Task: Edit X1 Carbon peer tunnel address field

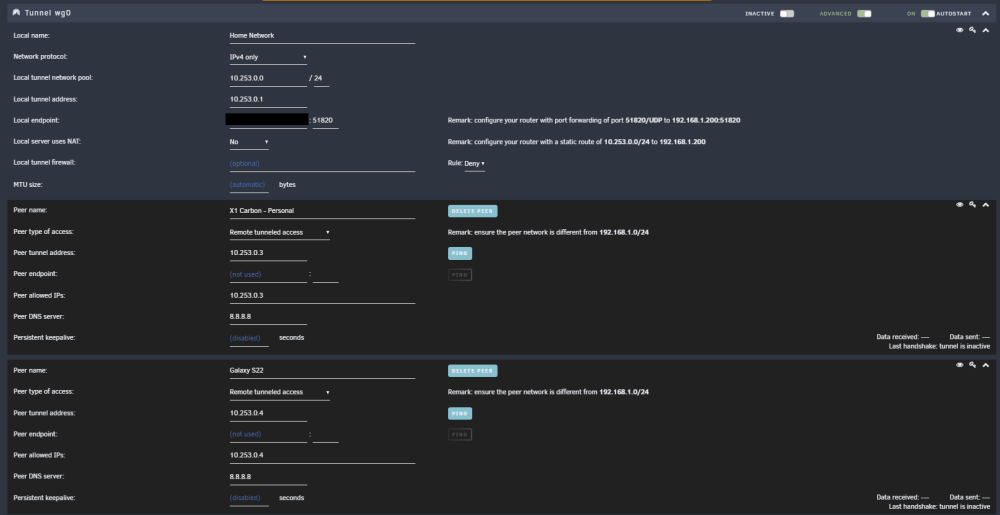Action: pos(268,254)
